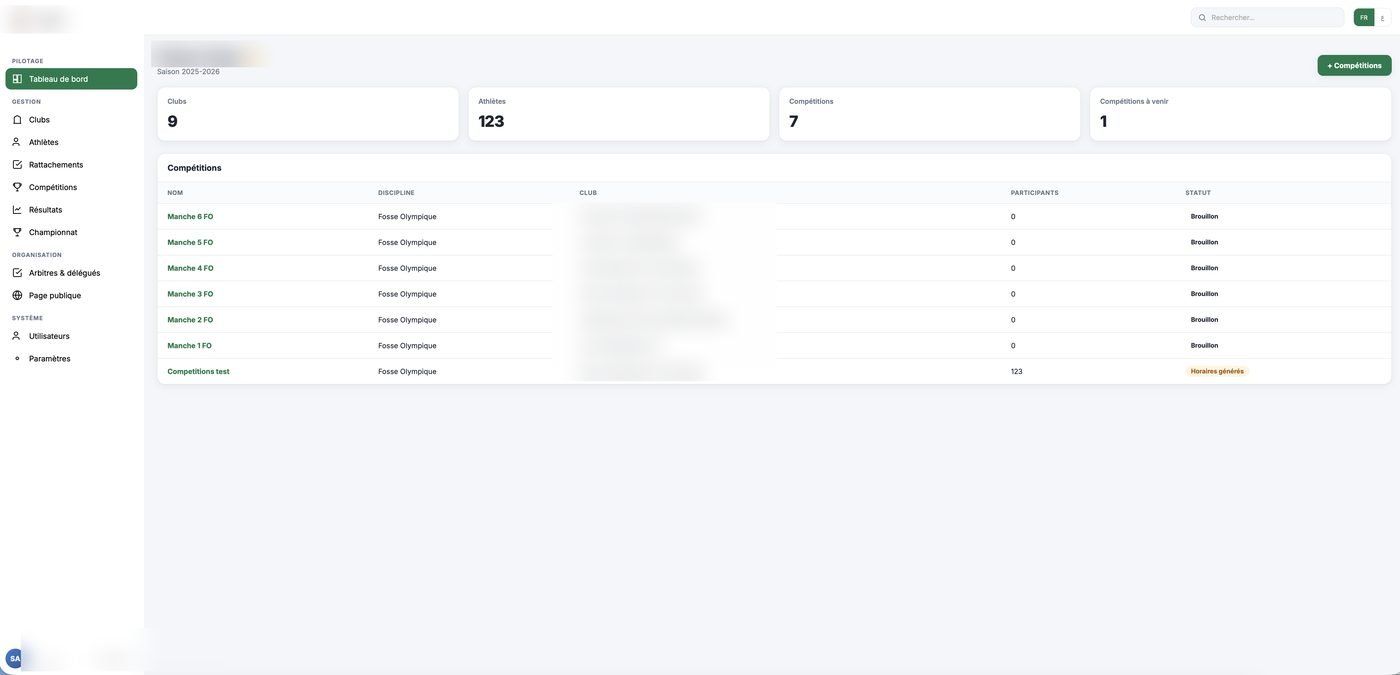
Task: Click the Championnat trophy icon
Action: tap(17, 232)
